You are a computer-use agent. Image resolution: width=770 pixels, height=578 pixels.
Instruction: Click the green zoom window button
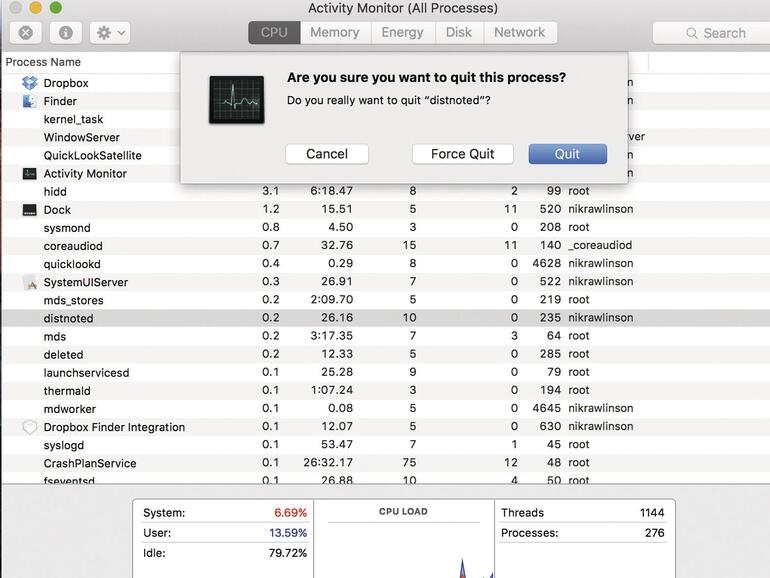coord(56,7)
